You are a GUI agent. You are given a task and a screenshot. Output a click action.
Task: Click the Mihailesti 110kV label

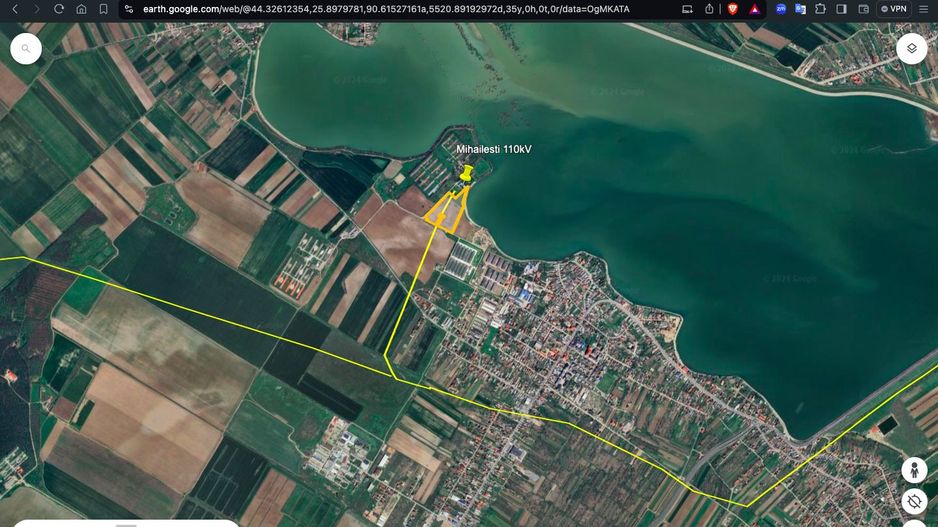494,149
